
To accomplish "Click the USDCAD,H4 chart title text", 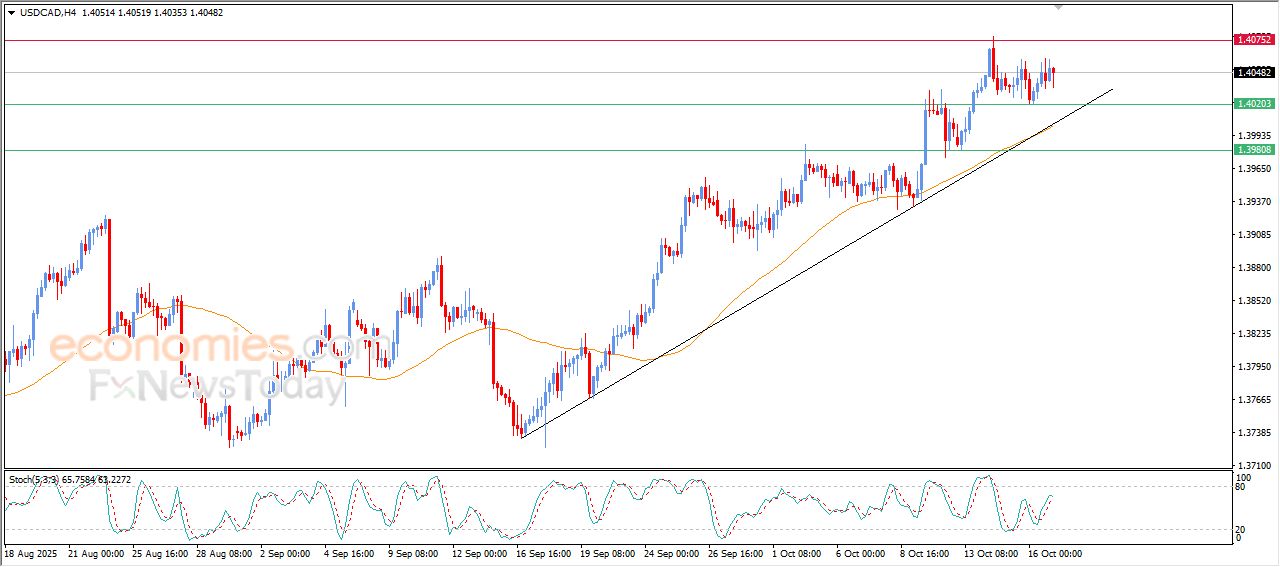I will [x=48, y=12].
